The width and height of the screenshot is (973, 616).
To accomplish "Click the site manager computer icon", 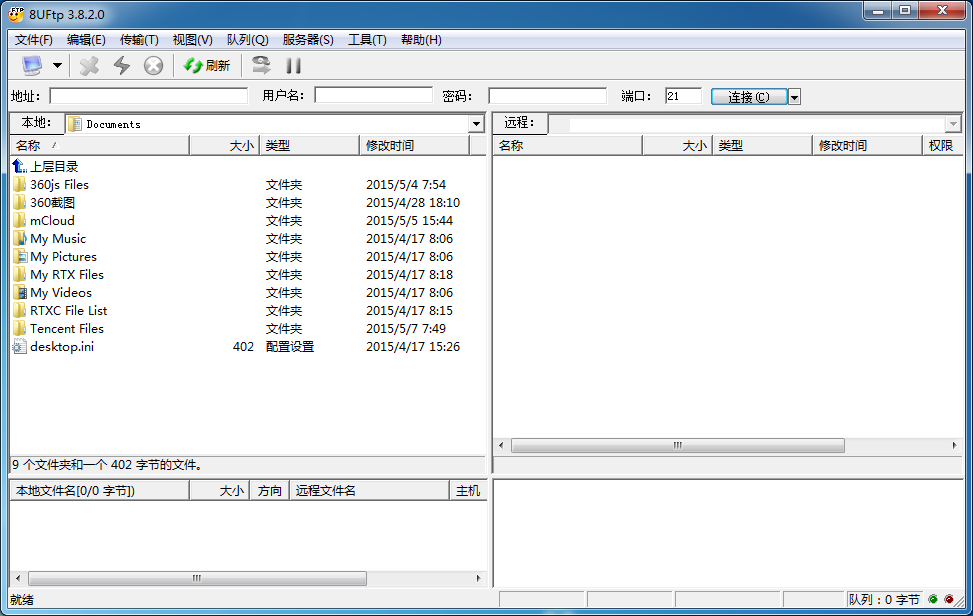I will pyautogui.click(x=32, y=66).
